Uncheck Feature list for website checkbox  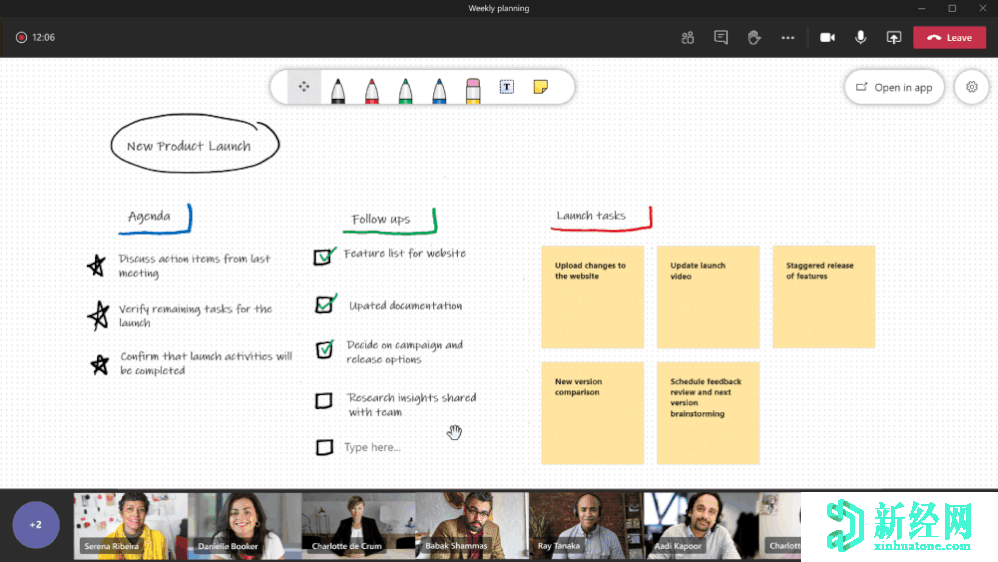[324, 256]
